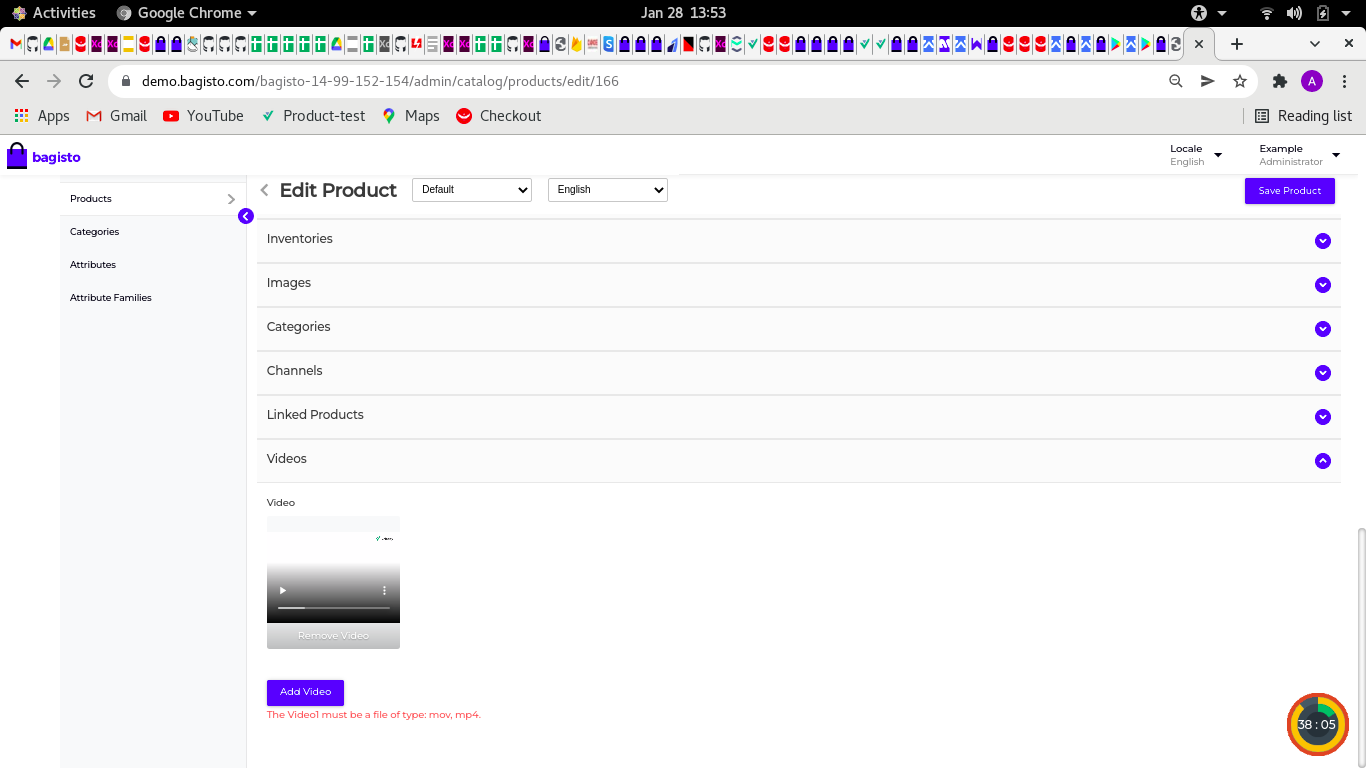
Task: Click the Add Video button
Action: pyautogui.click(x=305, y=692)
